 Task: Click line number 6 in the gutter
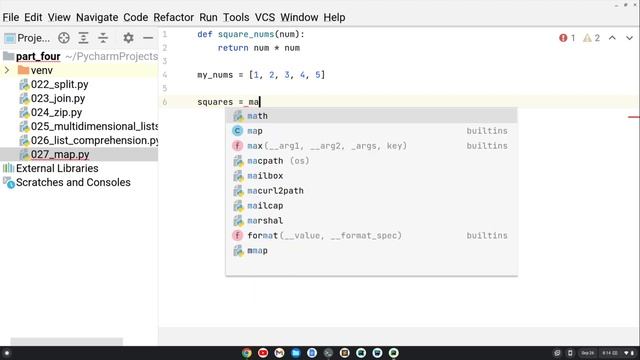pyautogui.click(x=165, y=102)
